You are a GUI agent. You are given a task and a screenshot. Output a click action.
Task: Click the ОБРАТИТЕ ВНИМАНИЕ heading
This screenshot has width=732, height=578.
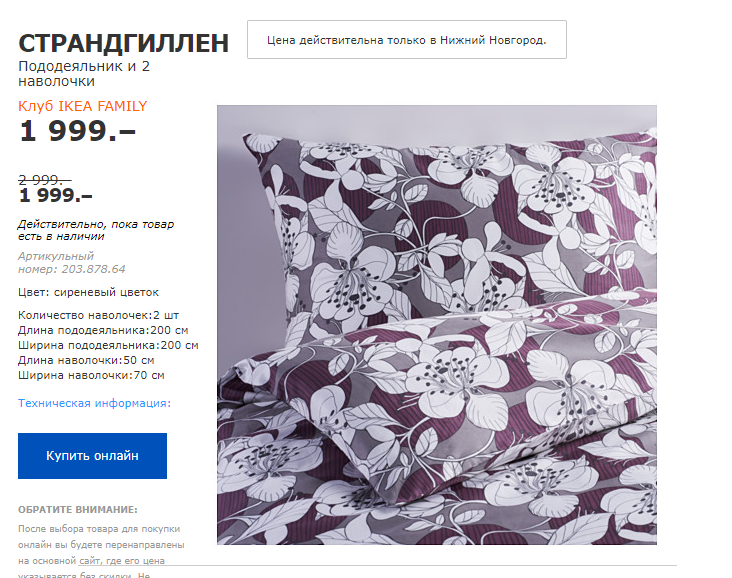[78, 509]
